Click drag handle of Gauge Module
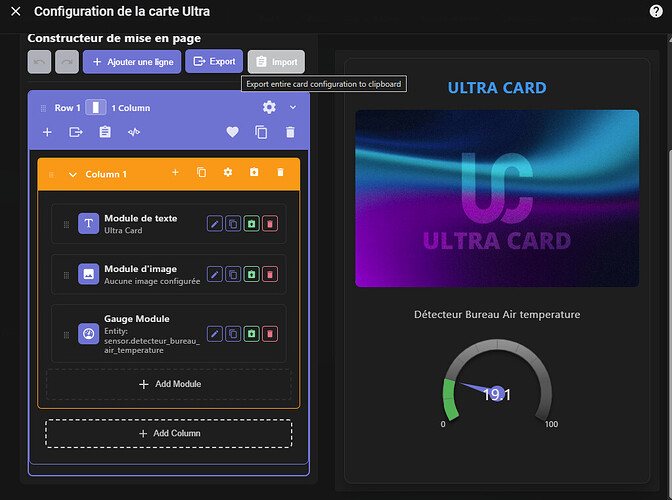Image resolution: width=672 pixels, height=500 pixels. (x=66, y=335)
